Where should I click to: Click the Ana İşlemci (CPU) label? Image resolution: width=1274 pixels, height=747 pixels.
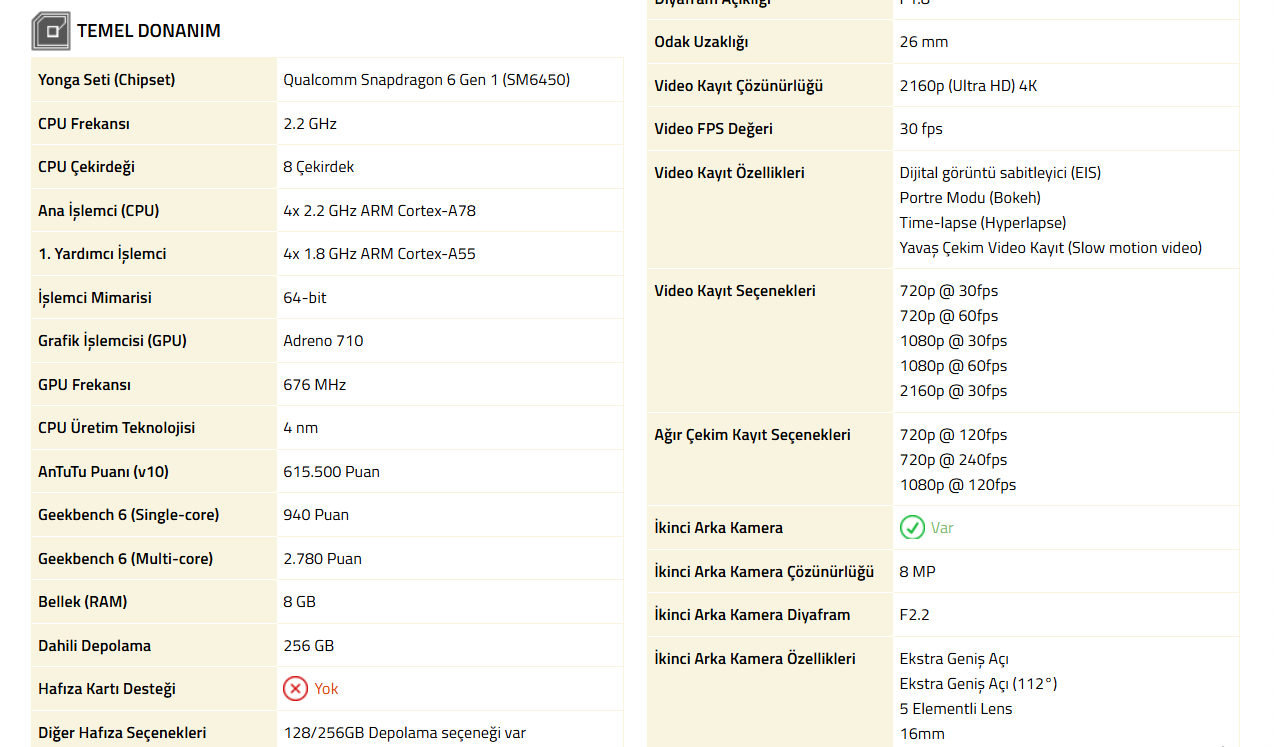point(98,211)
